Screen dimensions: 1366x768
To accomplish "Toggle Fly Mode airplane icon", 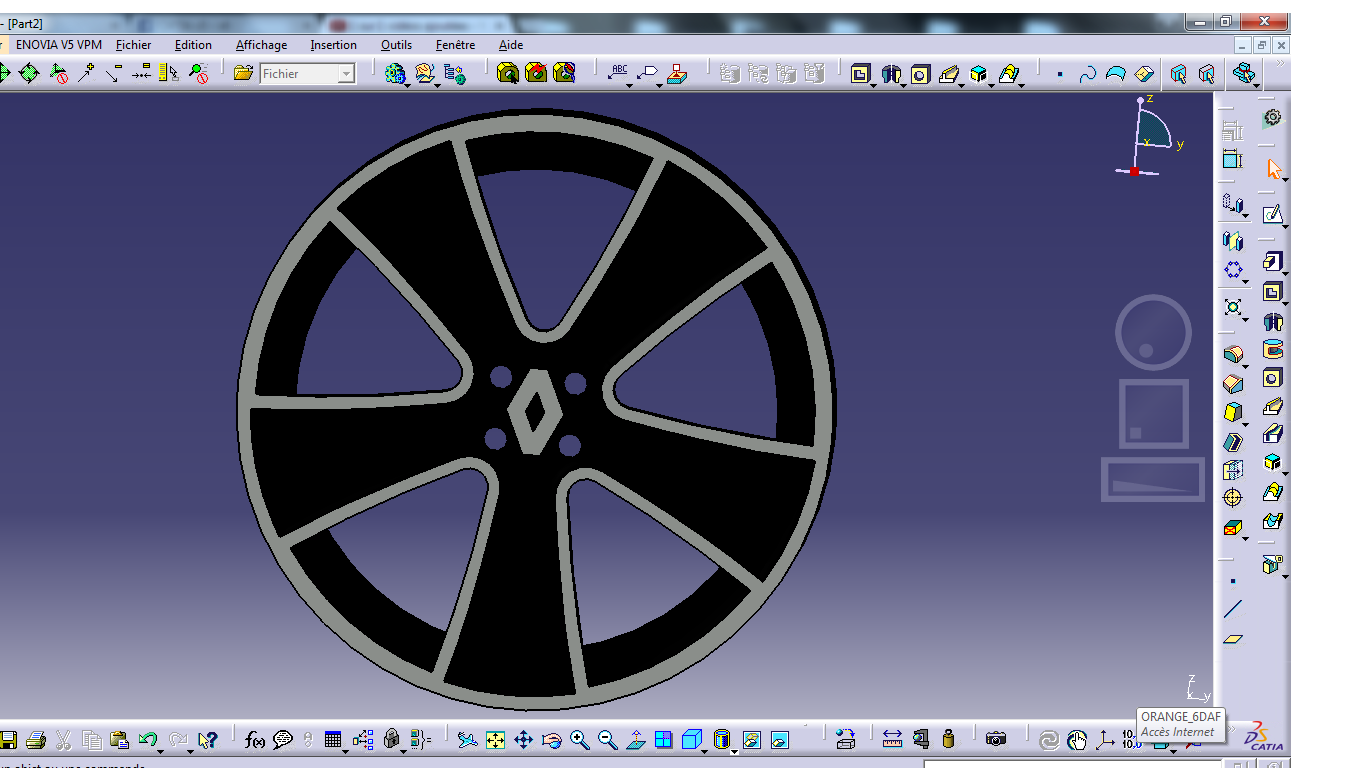I will point(467,740).
